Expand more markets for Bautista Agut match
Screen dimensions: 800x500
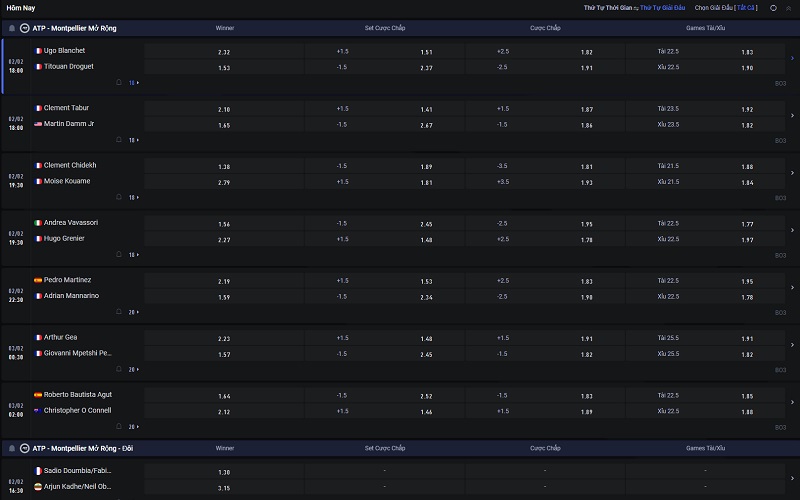pos(134,427)
